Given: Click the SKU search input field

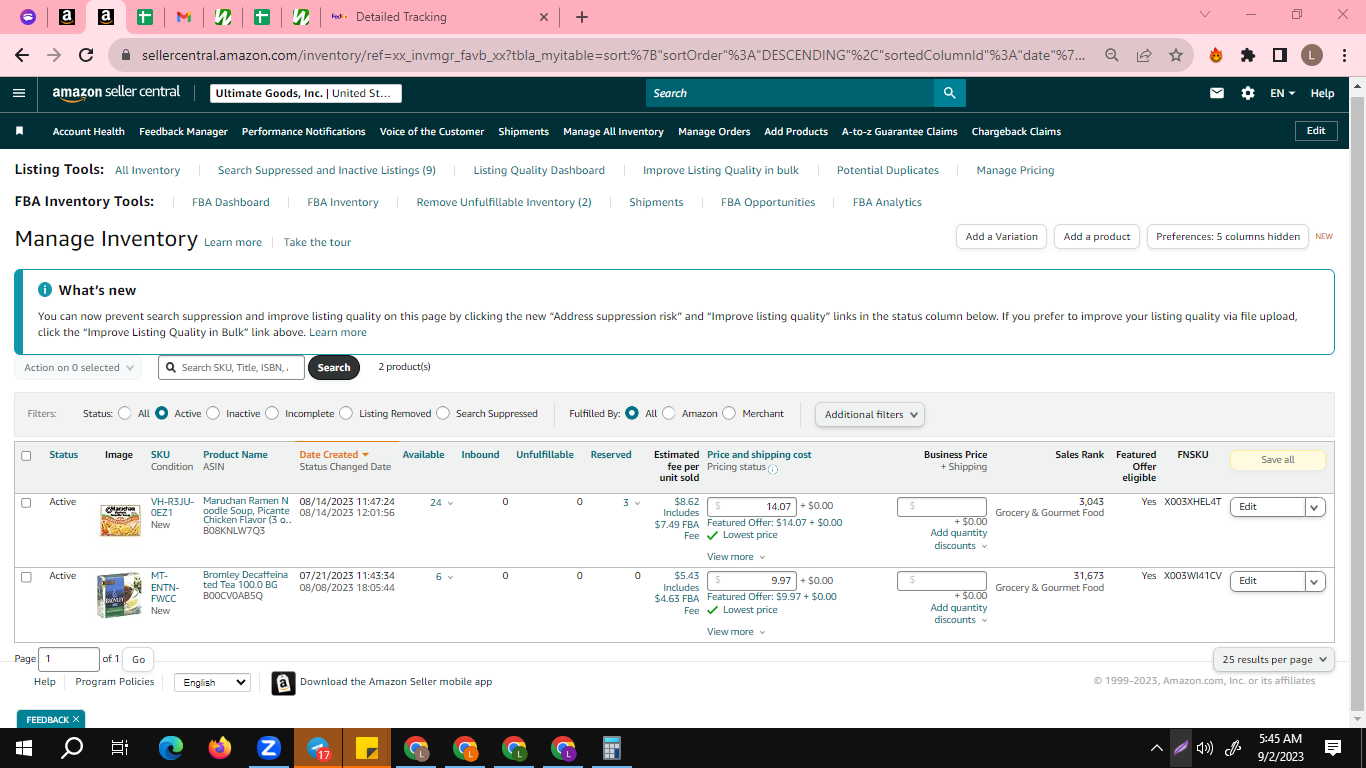Looking at the screenshot, I should 231,368.
